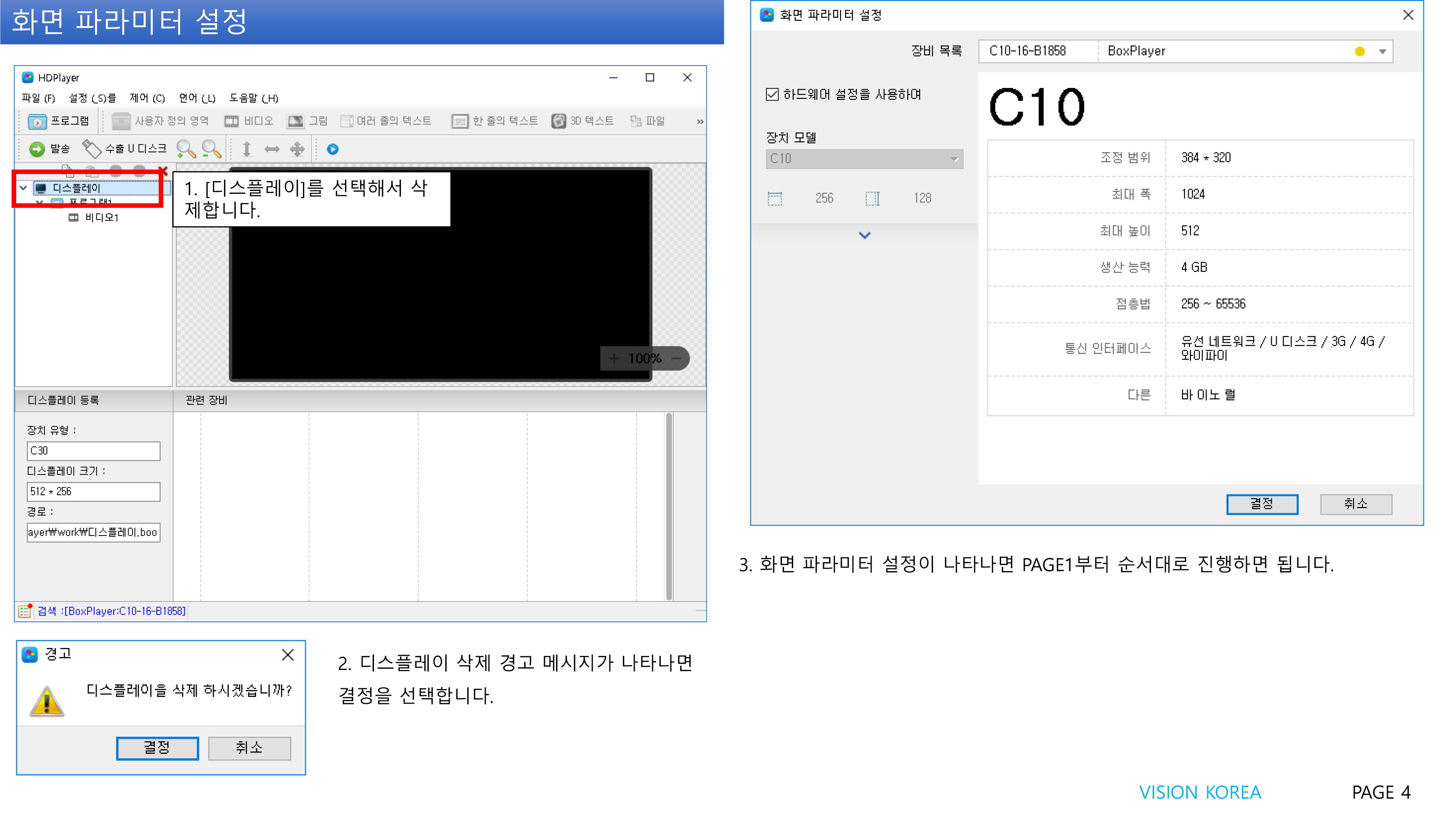This screenshot has width=1456, height=819.
Task: Select the custom area tool
Action: coord(160,121)
